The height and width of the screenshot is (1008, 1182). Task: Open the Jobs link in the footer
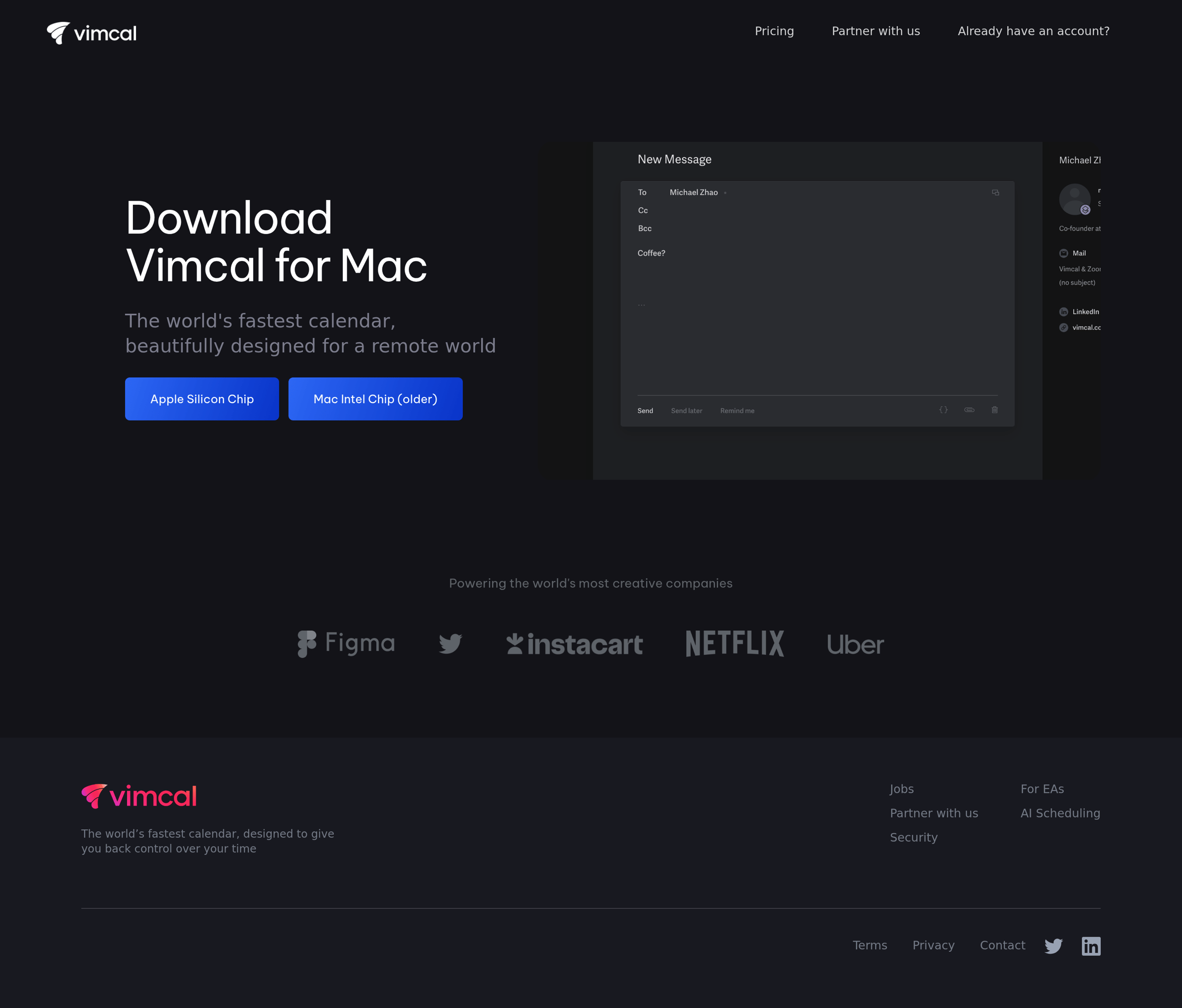tap(902, 788)
